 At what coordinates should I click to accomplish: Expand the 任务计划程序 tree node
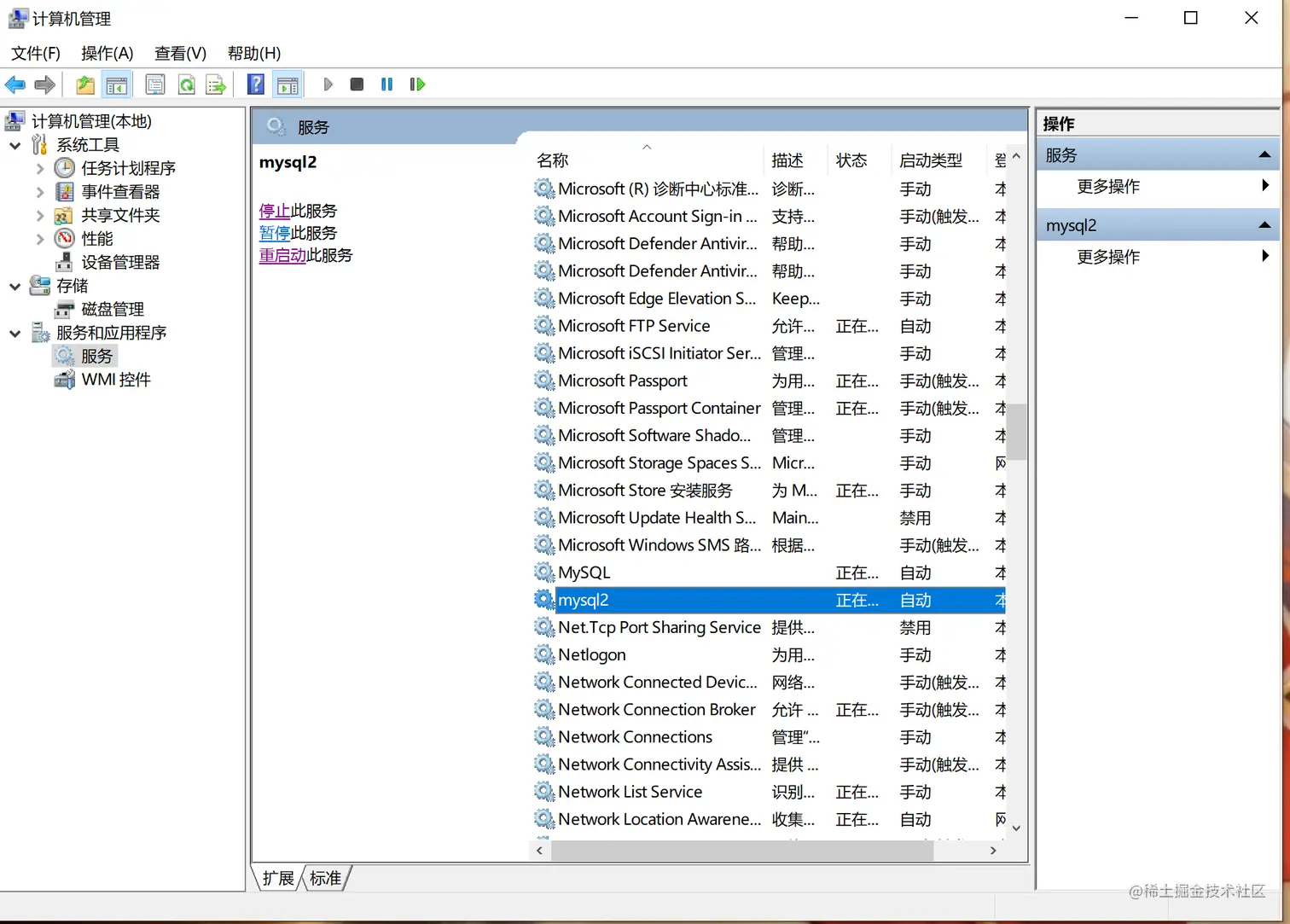pos(40,169)
